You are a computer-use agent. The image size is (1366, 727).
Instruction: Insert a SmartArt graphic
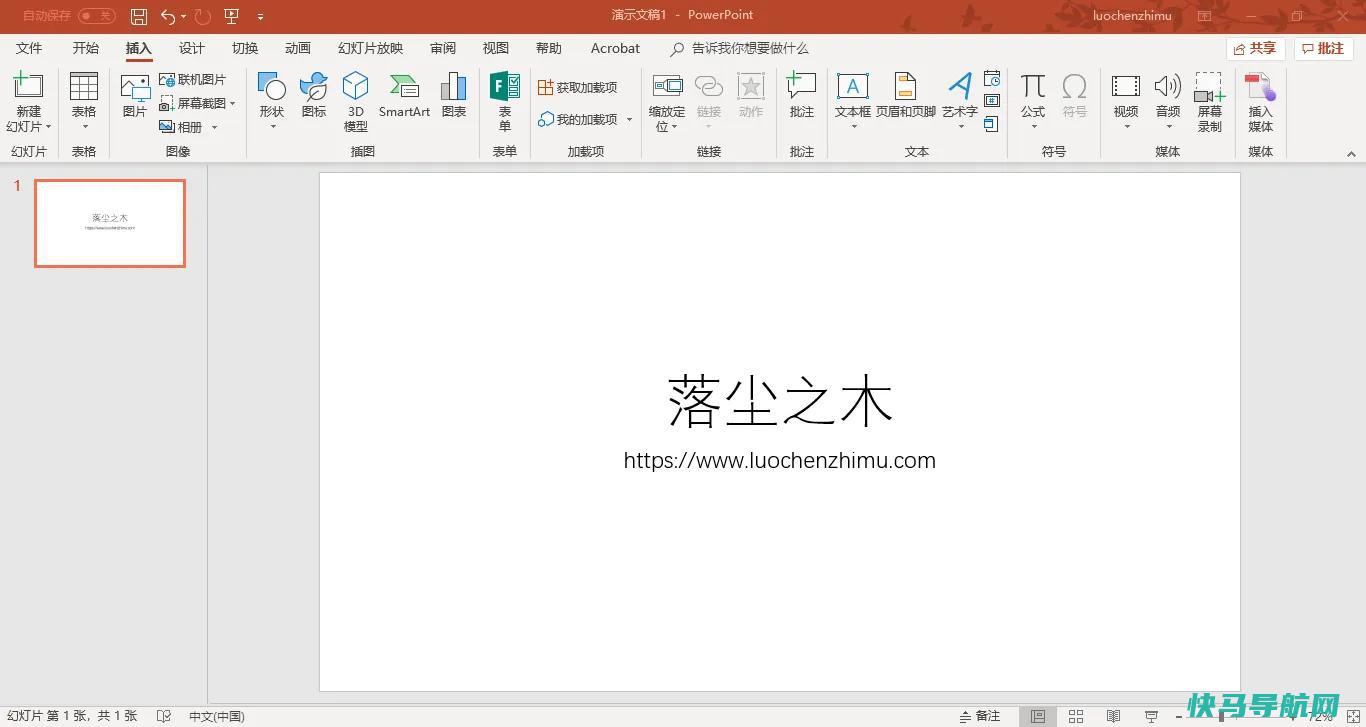[404, 97]
